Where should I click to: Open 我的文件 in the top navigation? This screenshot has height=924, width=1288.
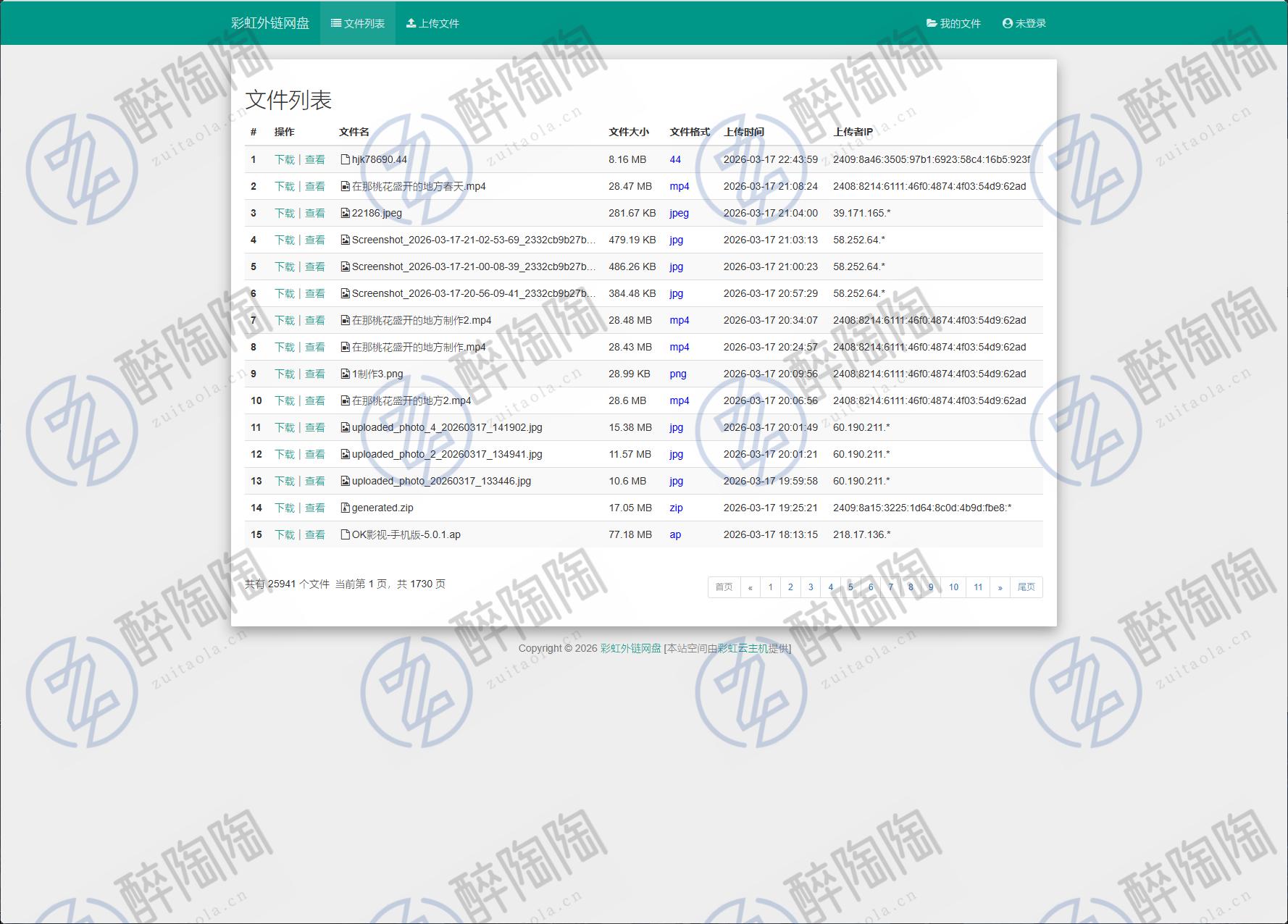pos(953,23)
